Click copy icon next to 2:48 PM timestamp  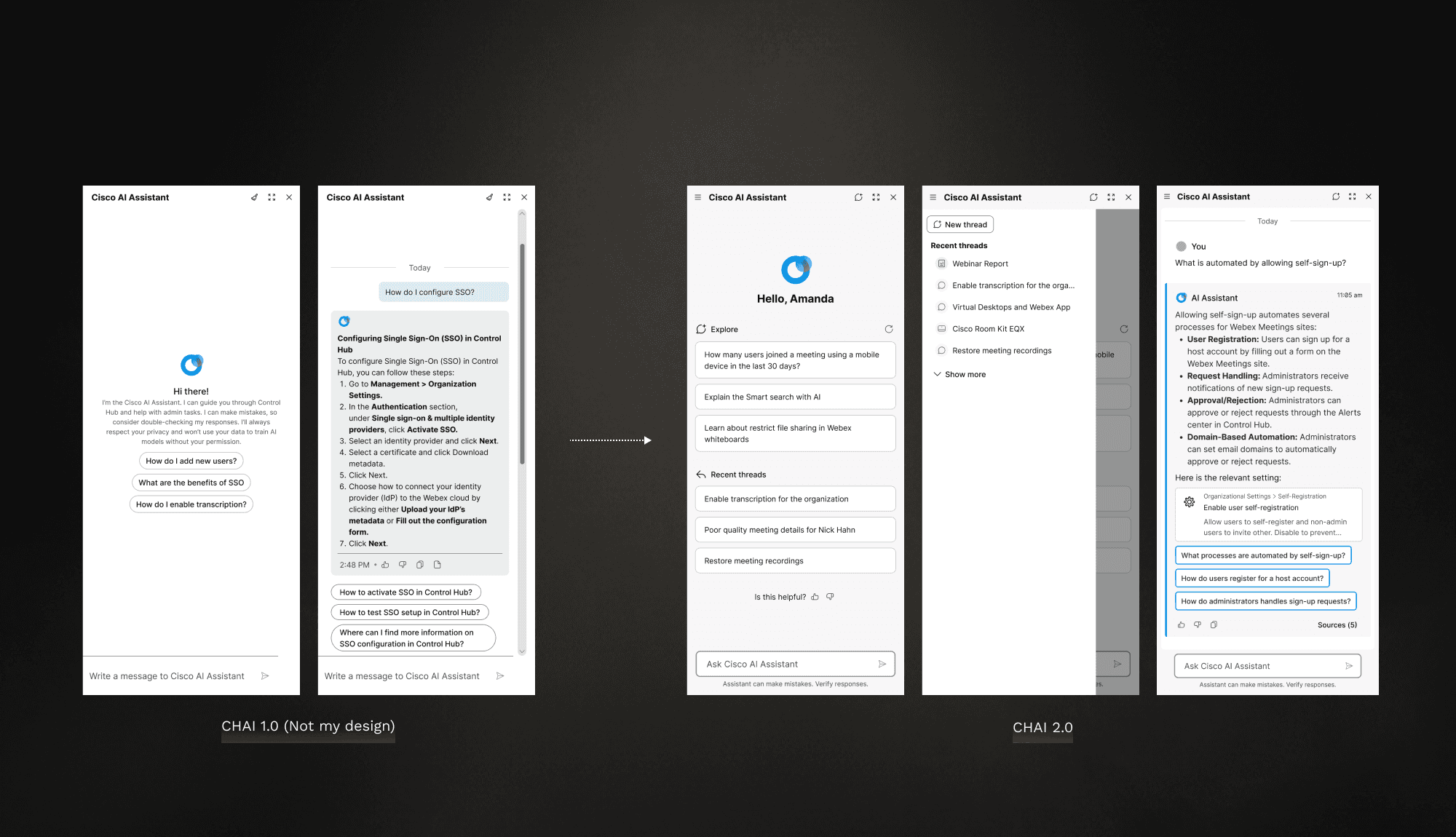420,565
